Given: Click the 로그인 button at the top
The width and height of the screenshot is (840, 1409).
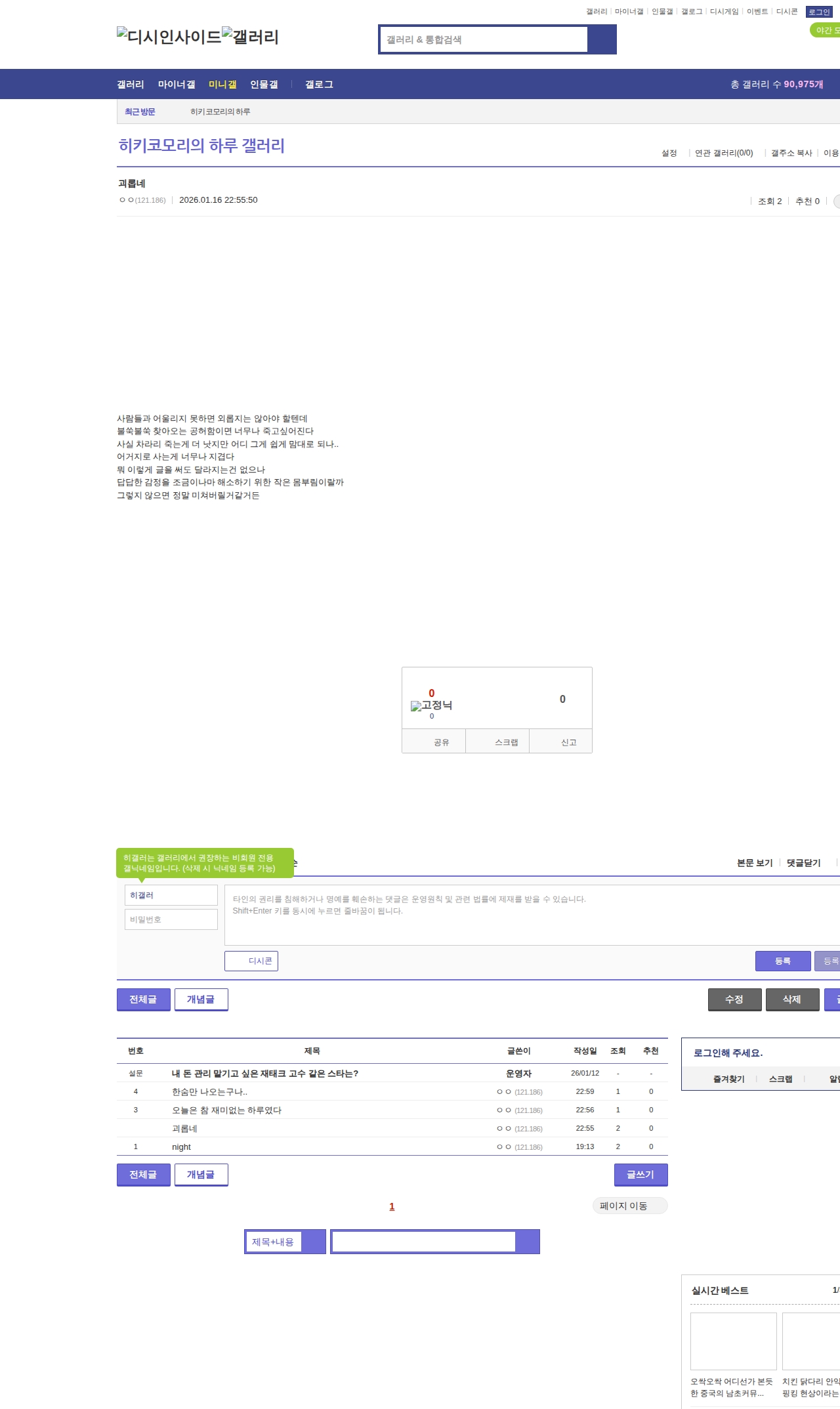Looking at the screenshot, I should point(819,12).
